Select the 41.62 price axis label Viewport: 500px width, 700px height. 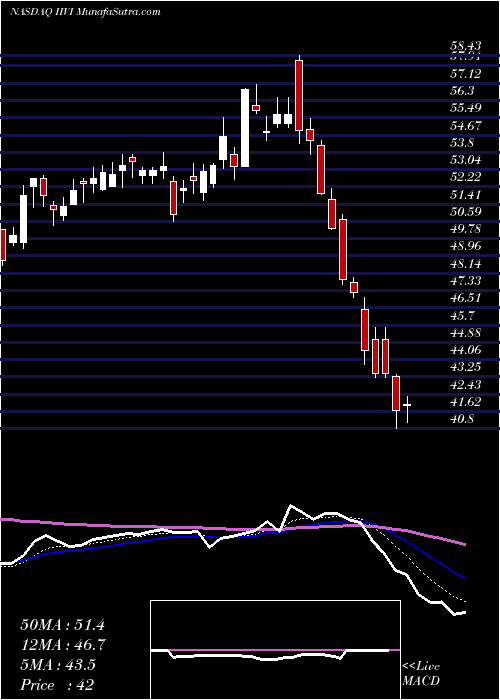point(465,401)
